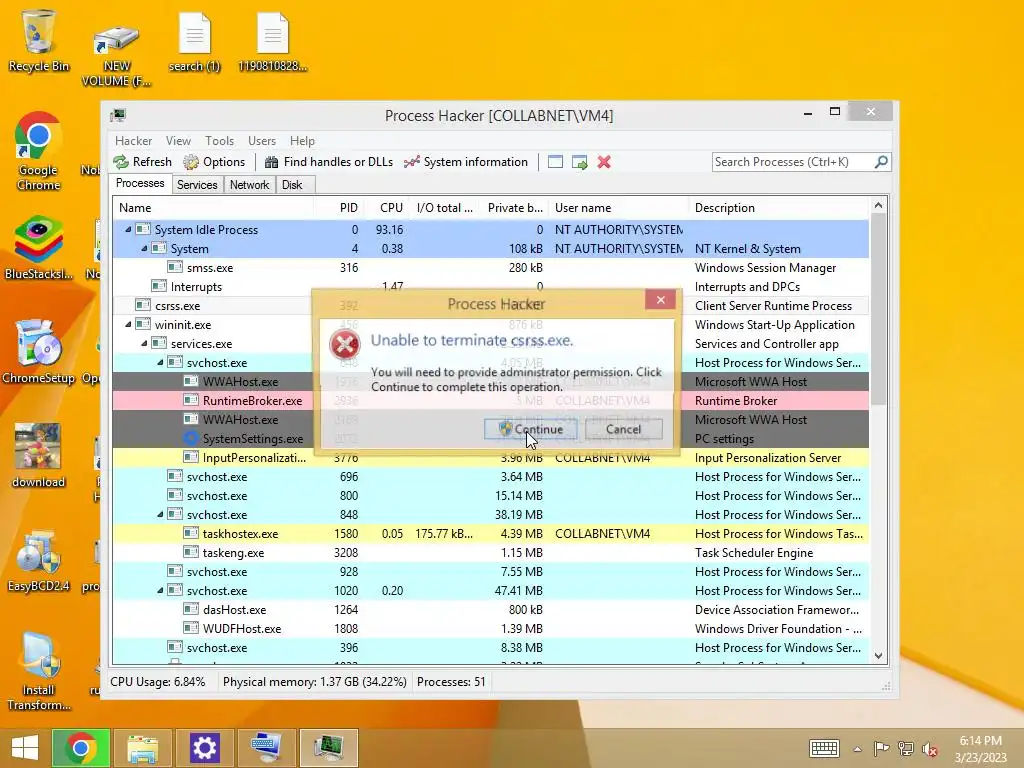Viewport: 1024px width, 768px height.
Task: Open the search (1) desktop file
Action: click(x=195, y=42)
